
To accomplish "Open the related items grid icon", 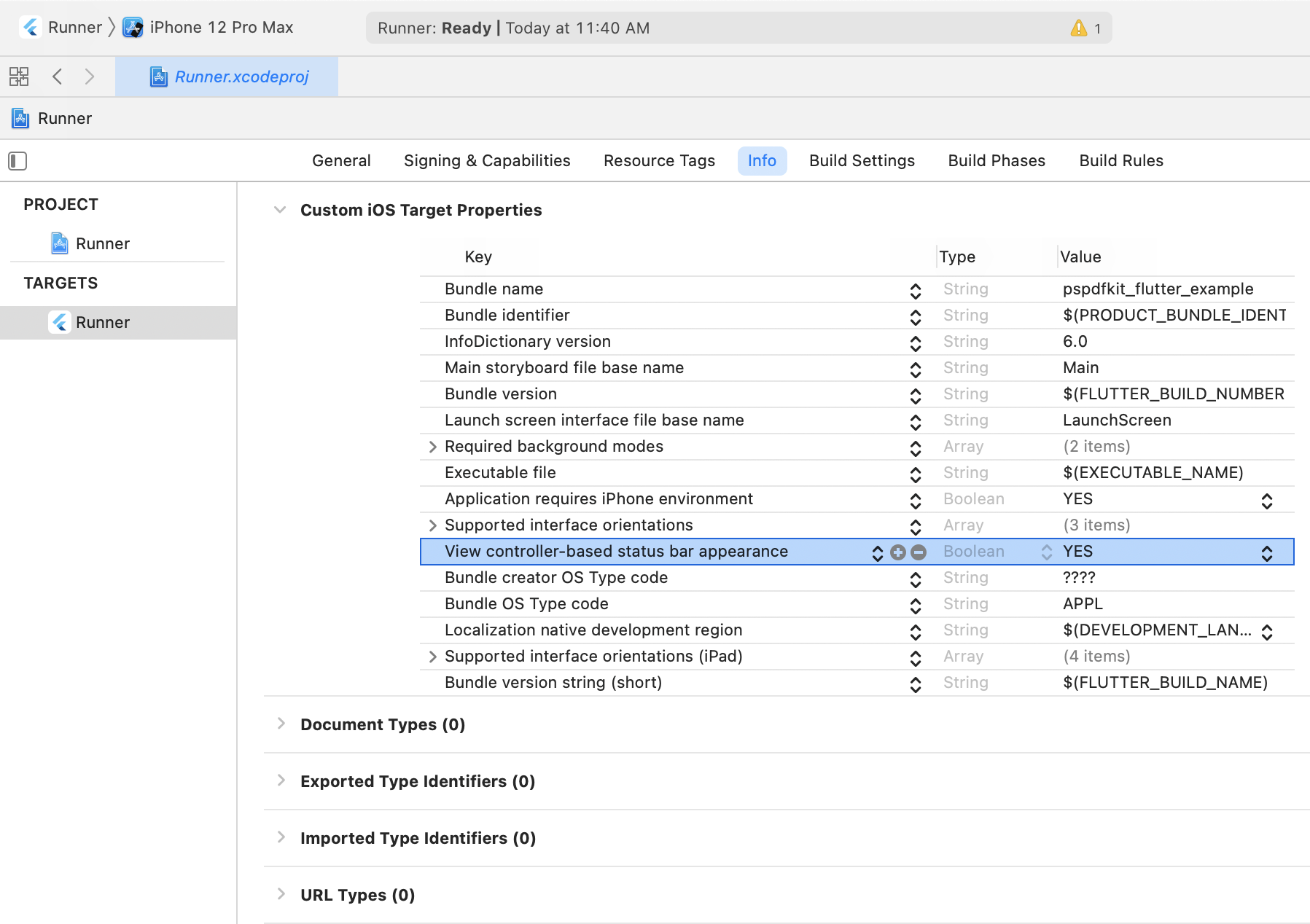I will [19, 77].
